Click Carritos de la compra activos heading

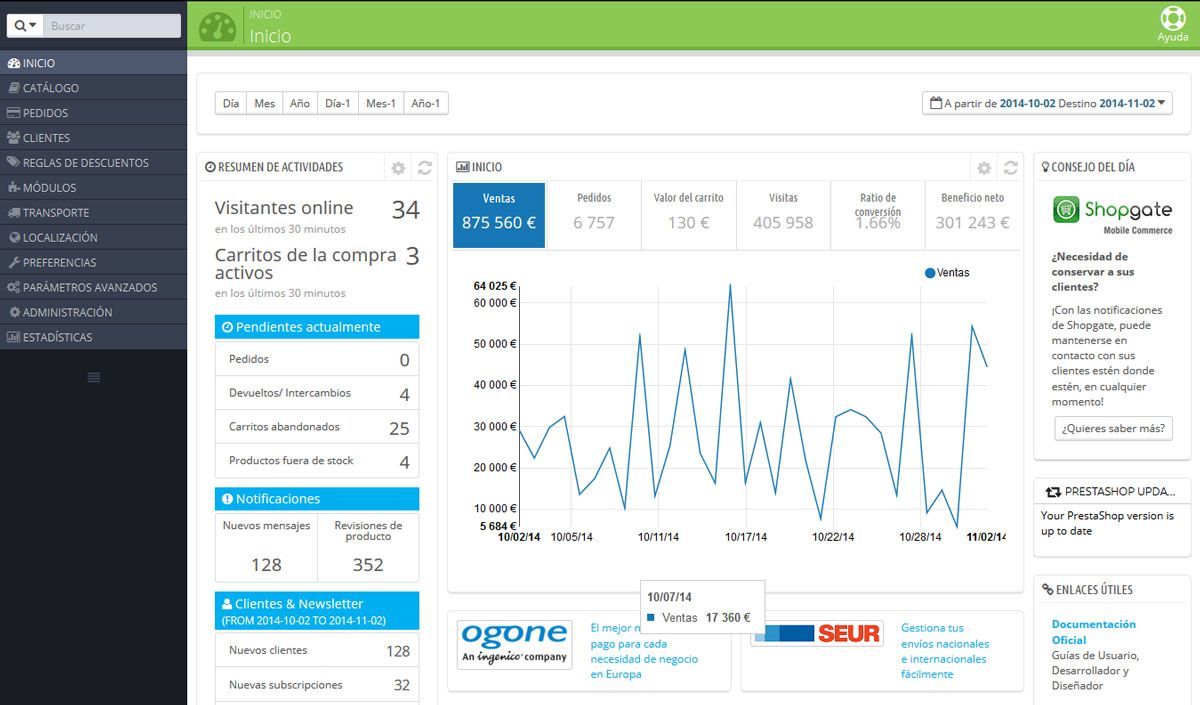click(306, 264)
